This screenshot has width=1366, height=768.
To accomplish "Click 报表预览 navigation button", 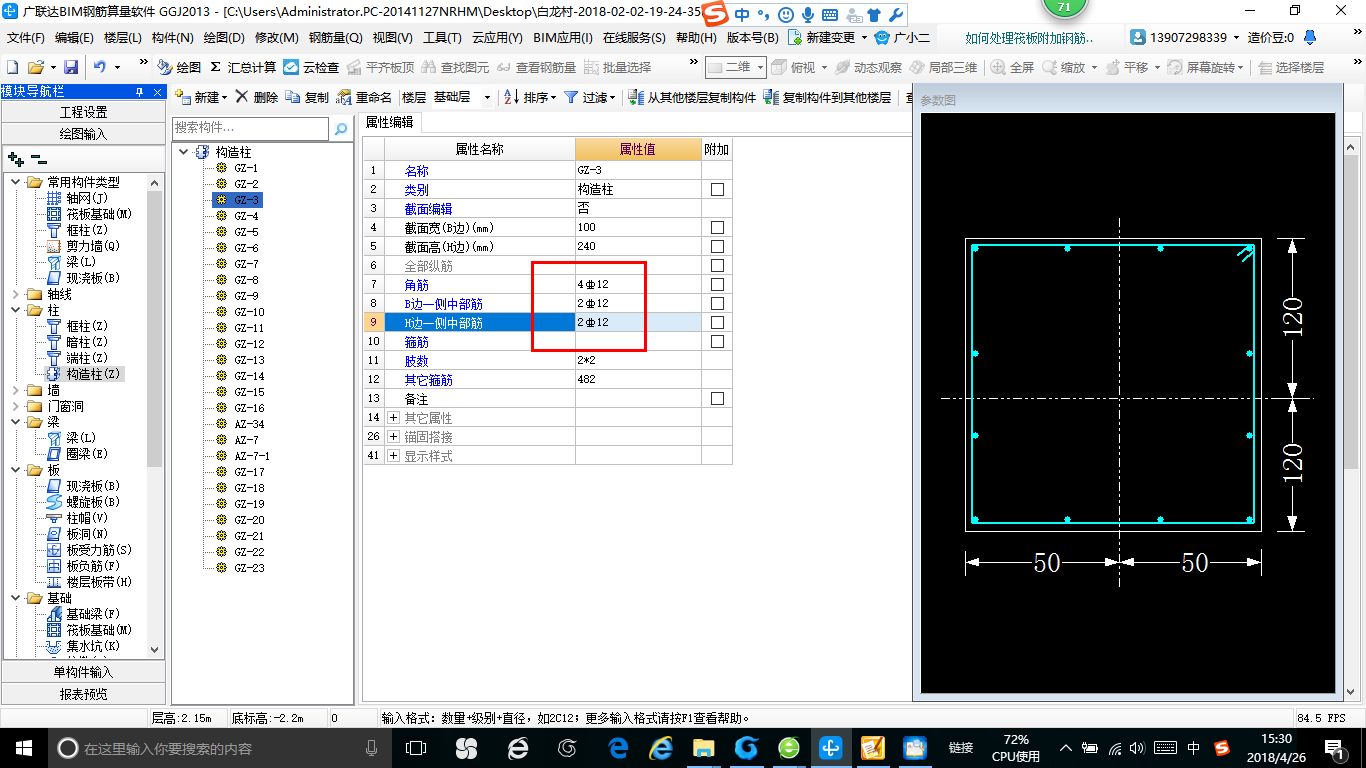I will 84,693.
